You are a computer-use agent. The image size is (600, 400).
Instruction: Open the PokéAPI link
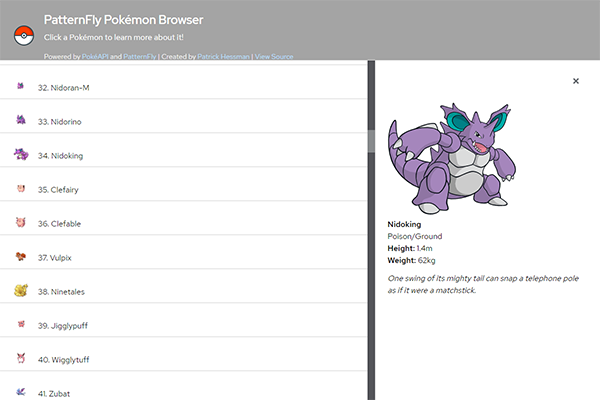94,57
